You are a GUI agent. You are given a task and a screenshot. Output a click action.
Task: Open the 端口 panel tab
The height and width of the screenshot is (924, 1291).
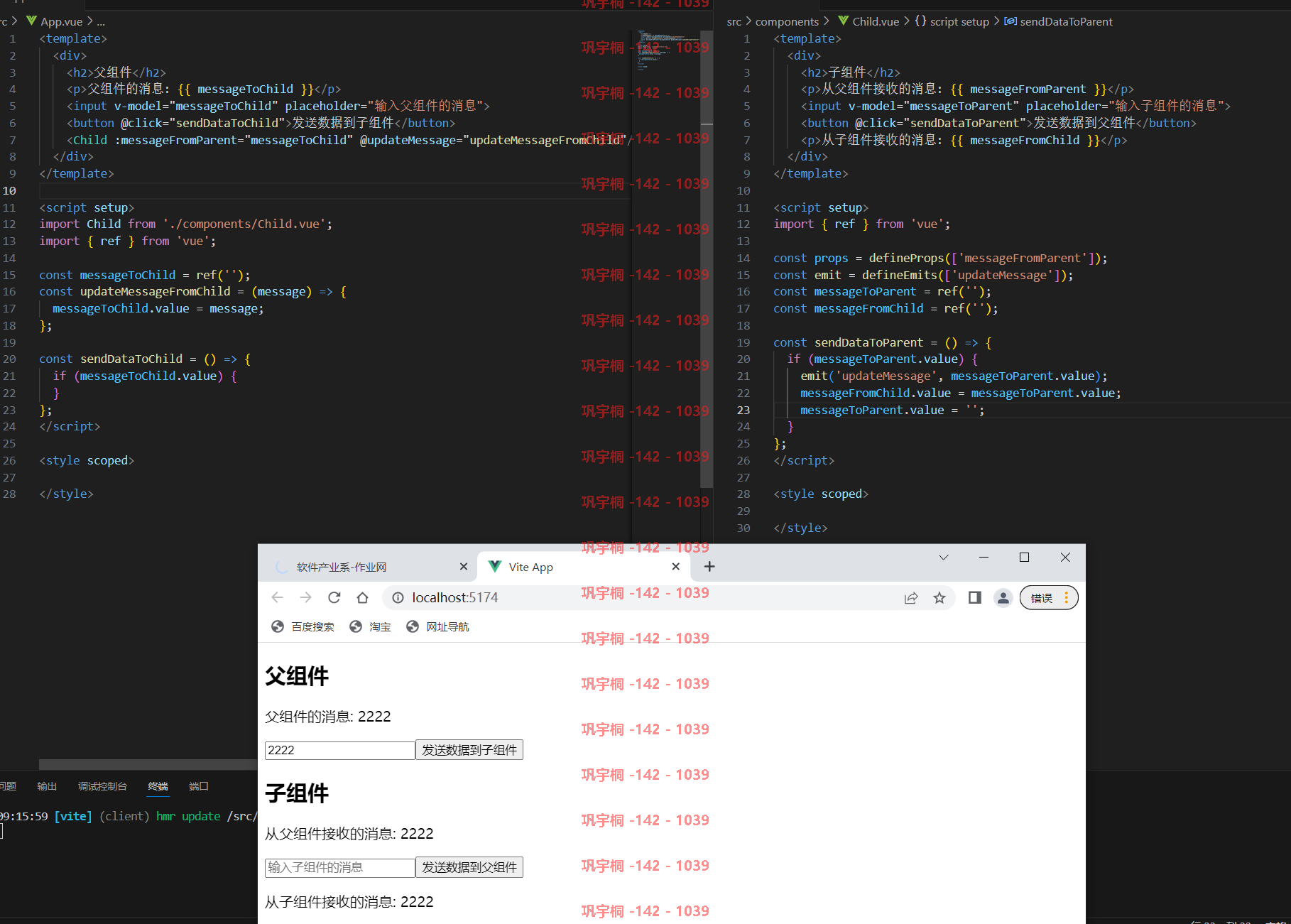[x=199, y=786]
